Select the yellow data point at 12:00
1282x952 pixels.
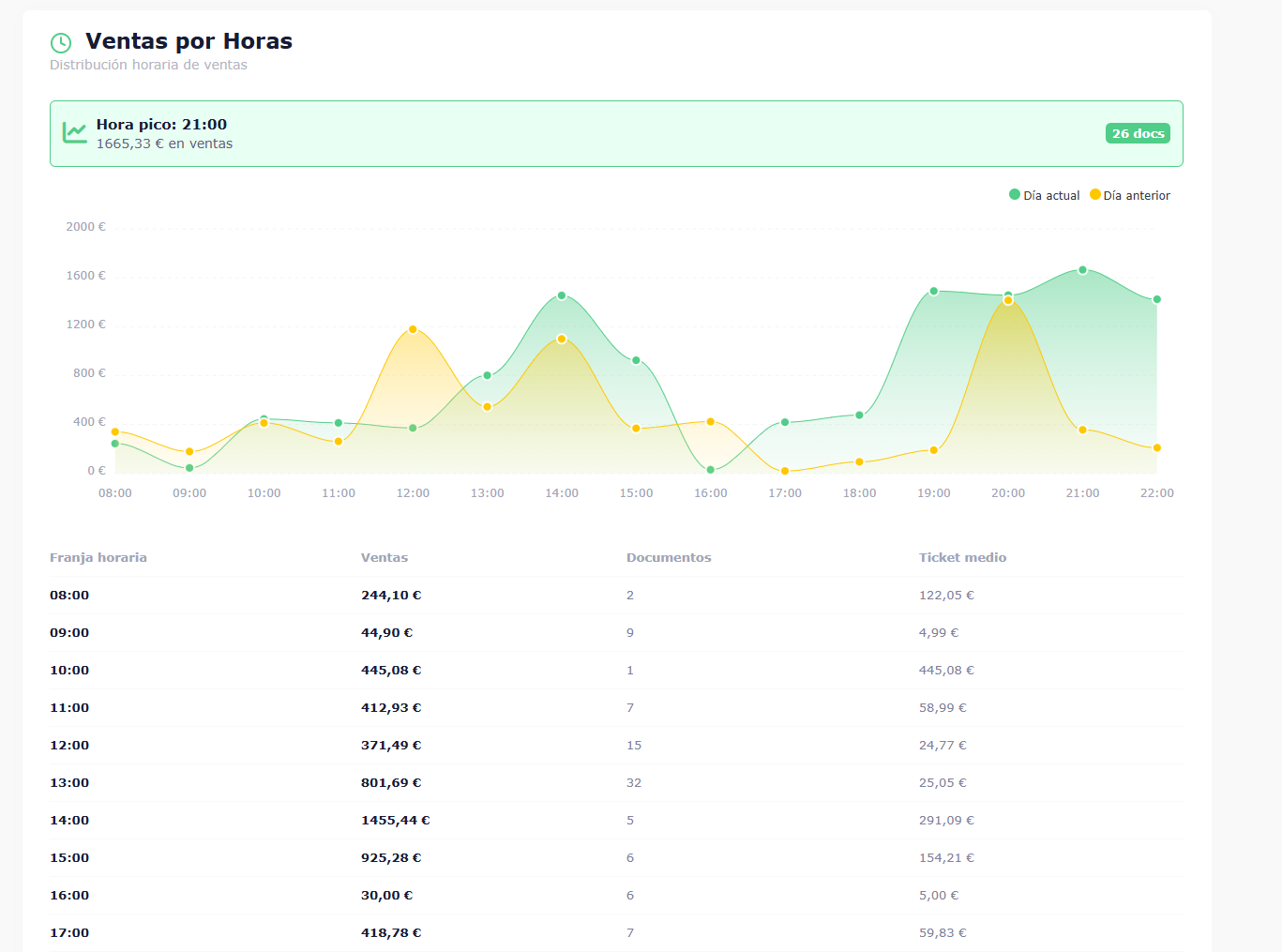pos(413,329)
